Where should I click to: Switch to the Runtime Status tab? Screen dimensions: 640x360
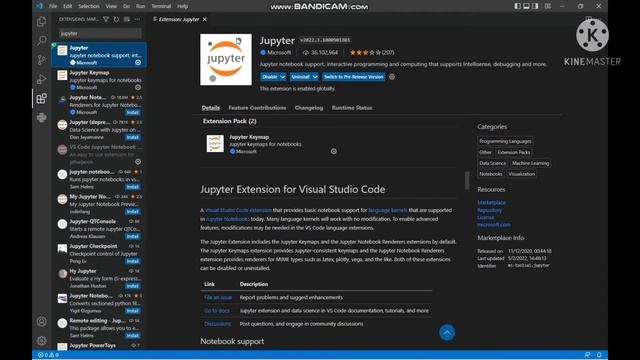(352, 108)
